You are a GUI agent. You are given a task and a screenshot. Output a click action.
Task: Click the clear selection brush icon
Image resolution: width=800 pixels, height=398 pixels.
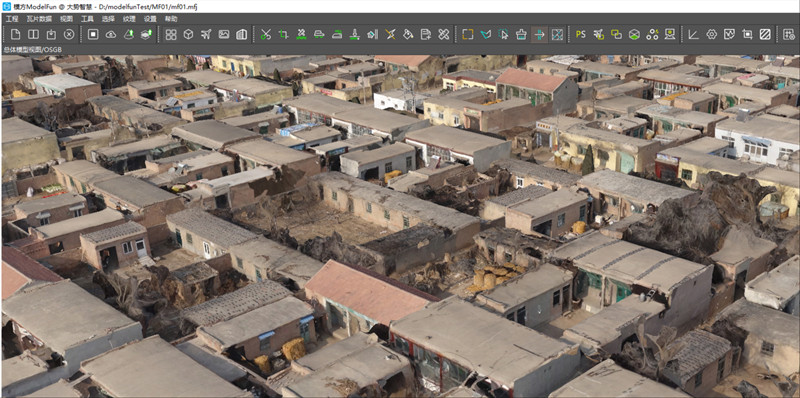coord(521,34)
